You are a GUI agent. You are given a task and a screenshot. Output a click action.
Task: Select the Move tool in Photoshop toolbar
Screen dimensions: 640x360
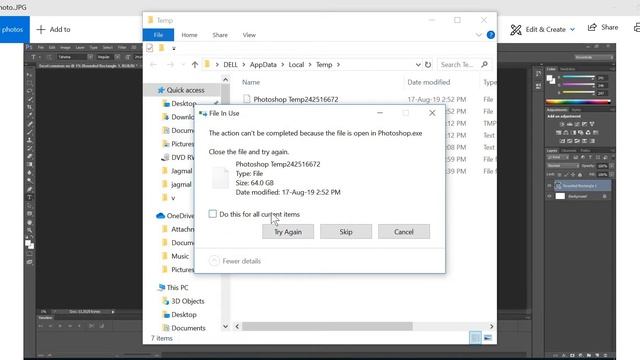pyautogui.click(x=29, y=75)
